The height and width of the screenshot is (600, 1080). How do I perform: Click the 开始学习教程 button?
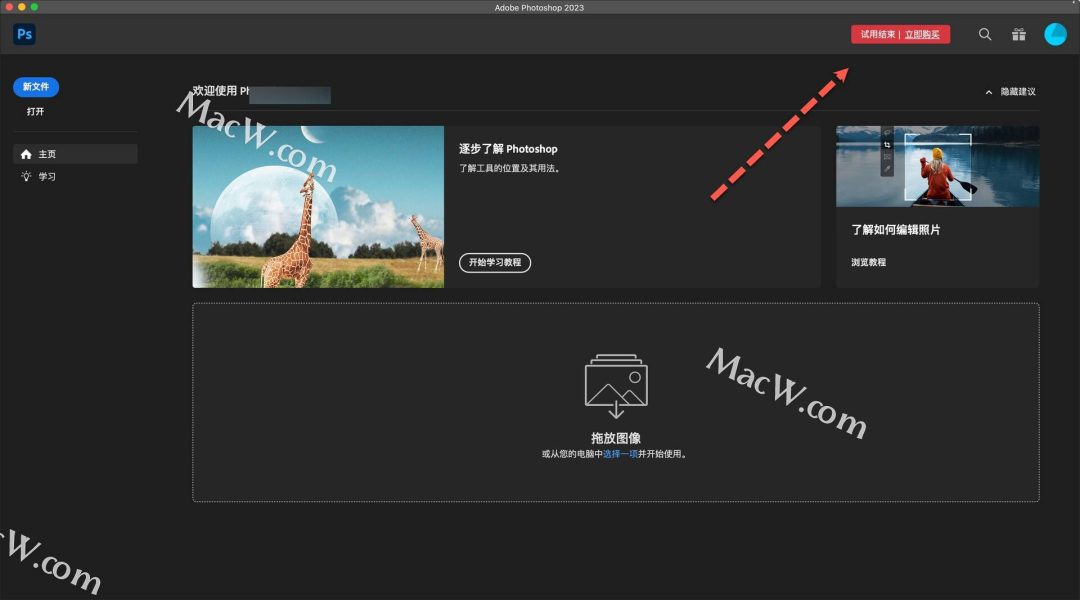tap(495, 262)
